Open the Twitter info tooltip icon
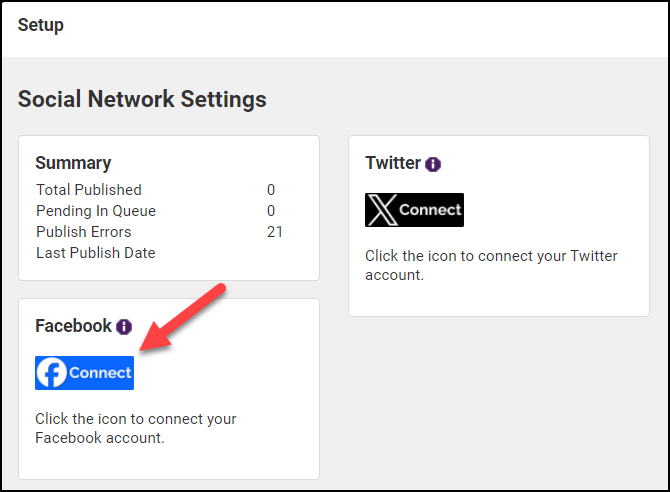This screenshot has height=492, width=670. [x=433, y=164]
